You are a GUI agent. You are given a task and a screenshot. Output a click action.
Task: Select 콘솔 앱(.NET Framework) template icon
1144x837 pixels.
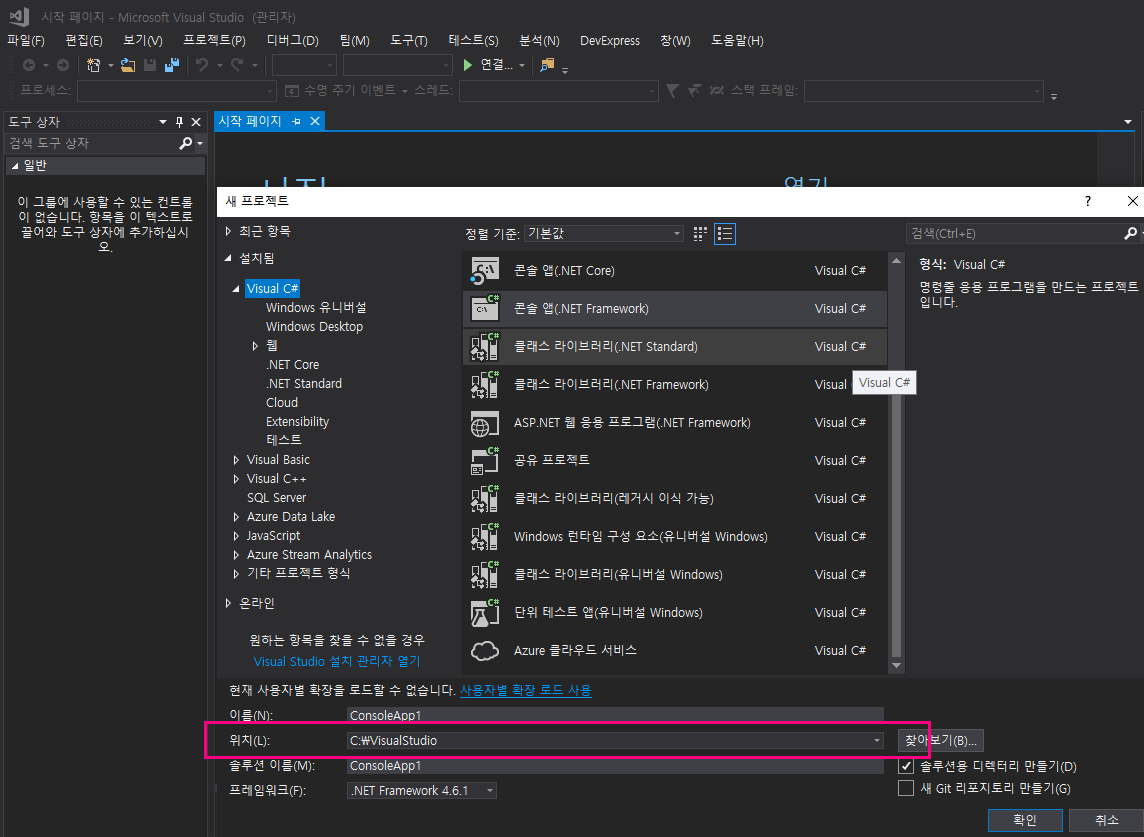point(484,309)
